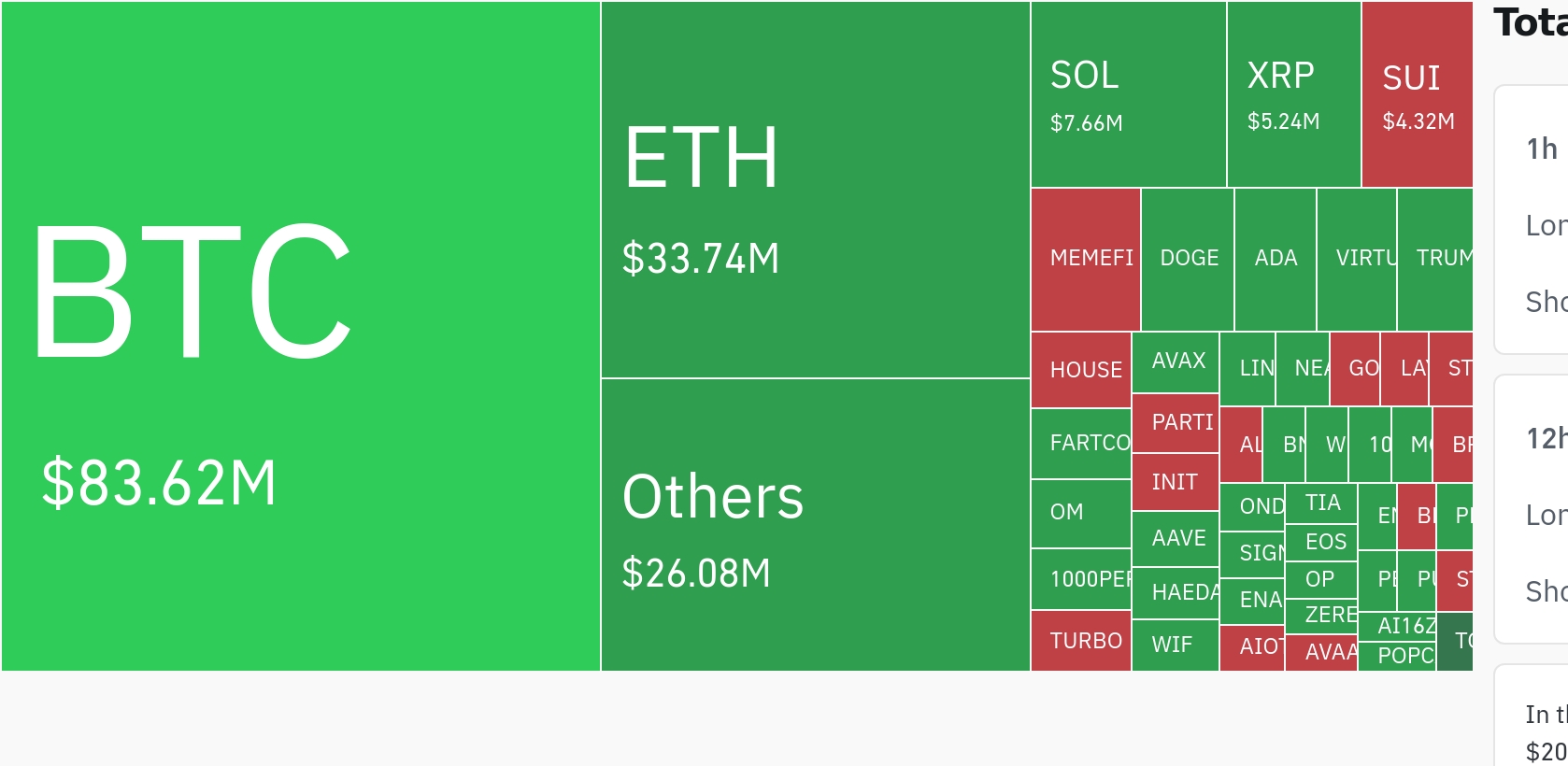Select the BTC $83.62M heatmap tile
This screenshot has height=766, width=1568.
click(x=301, y=336)
